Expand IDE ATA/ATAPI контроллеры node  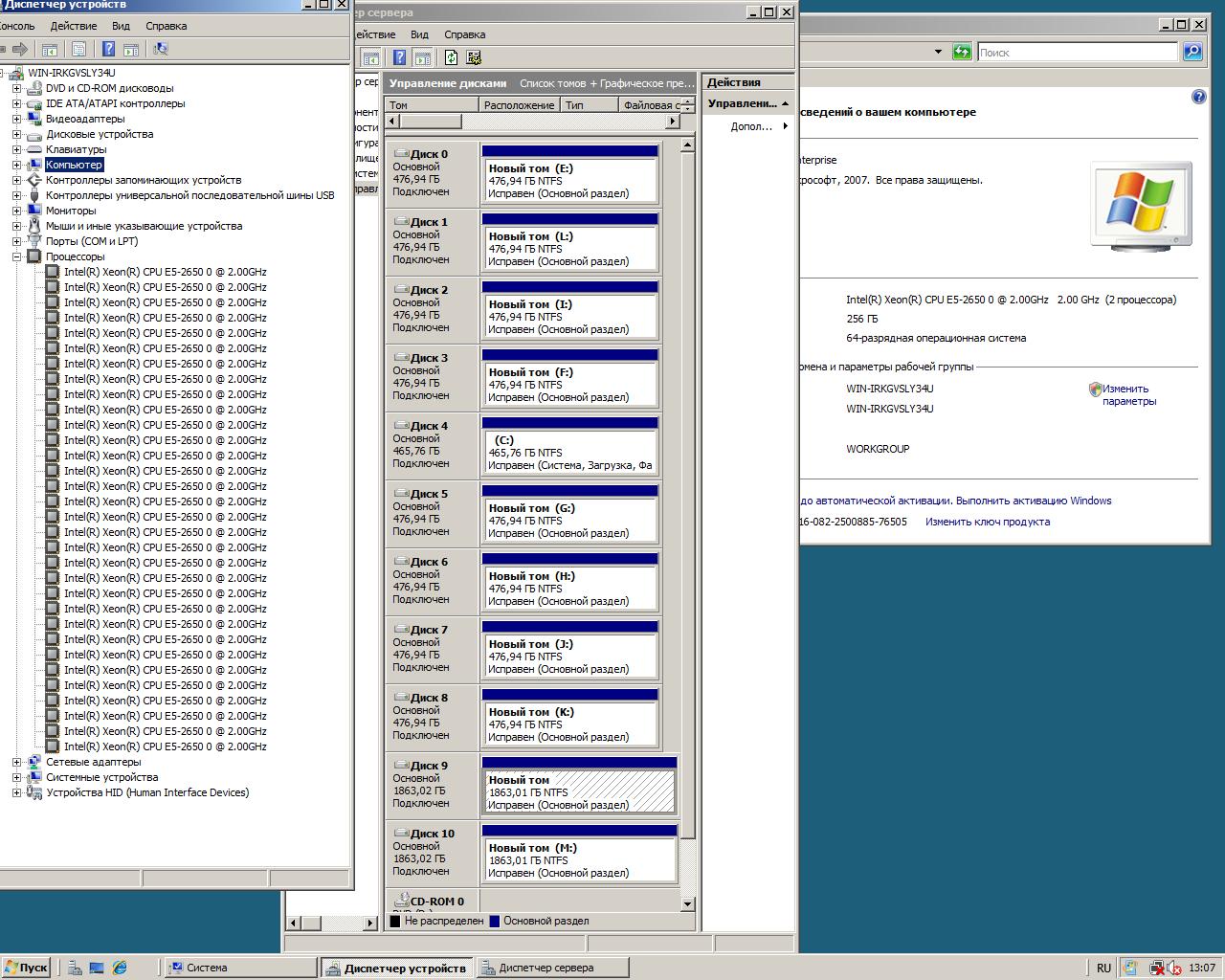[x=16, y=103]
